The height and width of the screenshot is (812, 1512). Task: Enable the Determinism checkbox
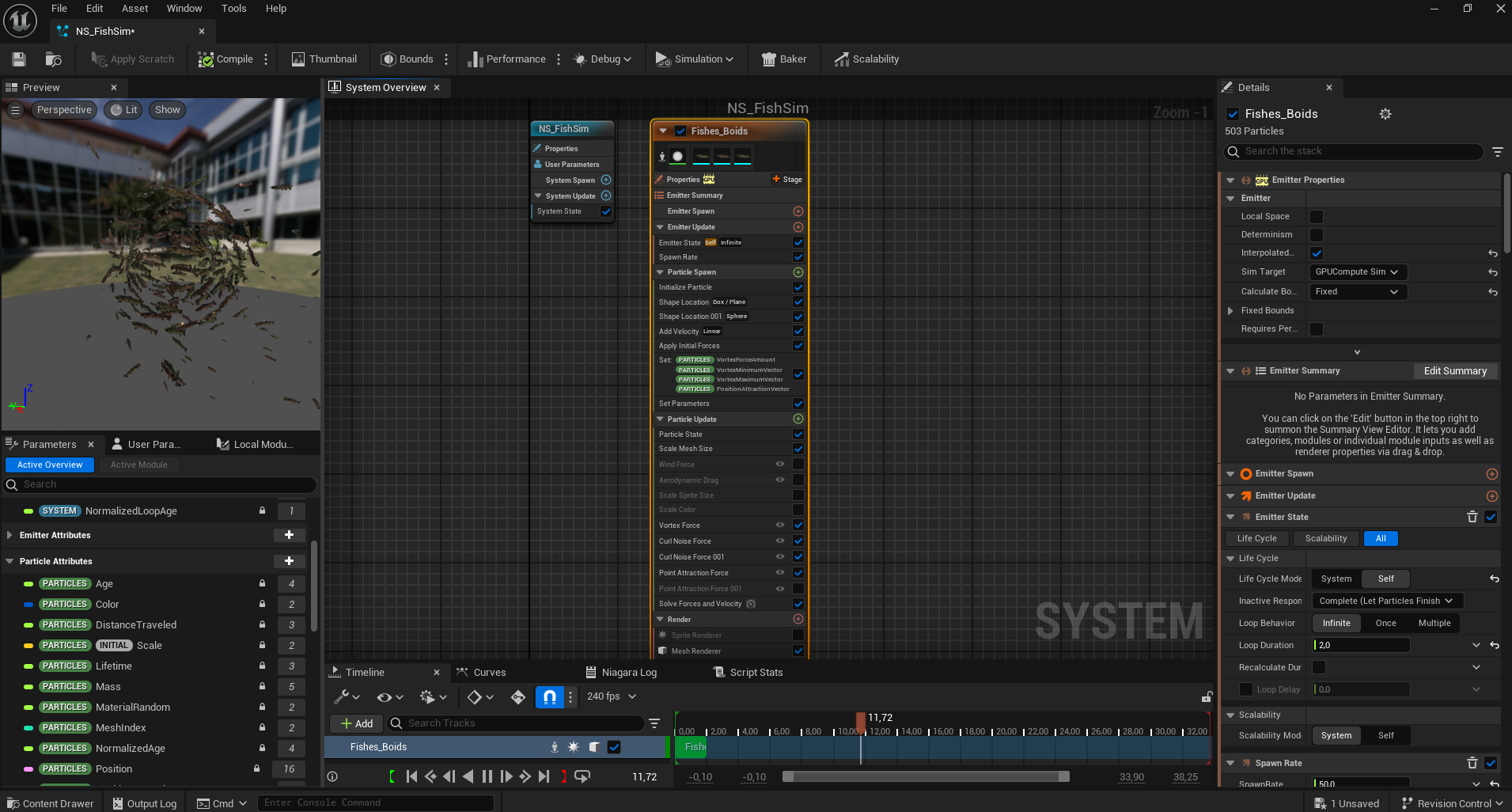pyautogui.click(x=1317, y=235)
